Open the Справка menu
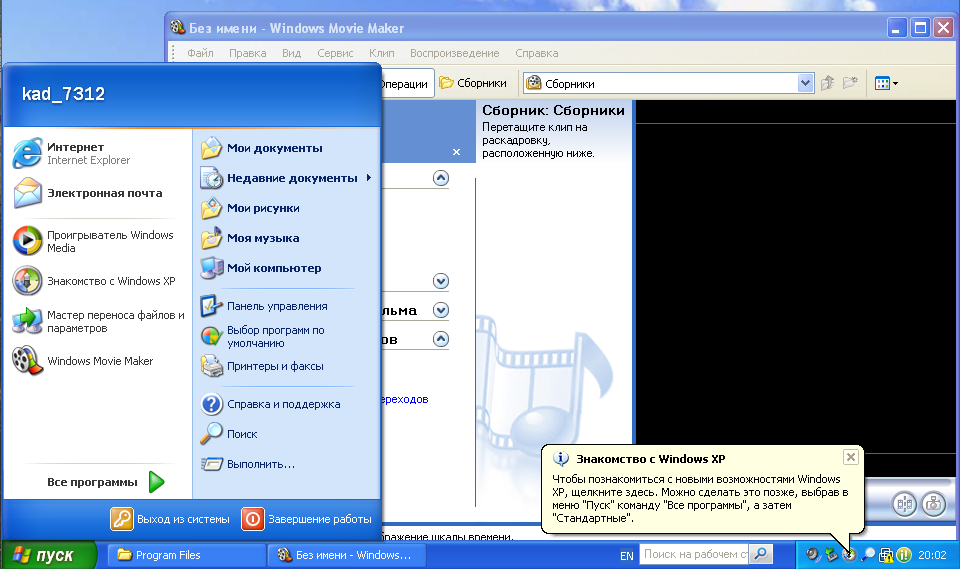This screenshot has width=960, height=569. coord(536,53)
